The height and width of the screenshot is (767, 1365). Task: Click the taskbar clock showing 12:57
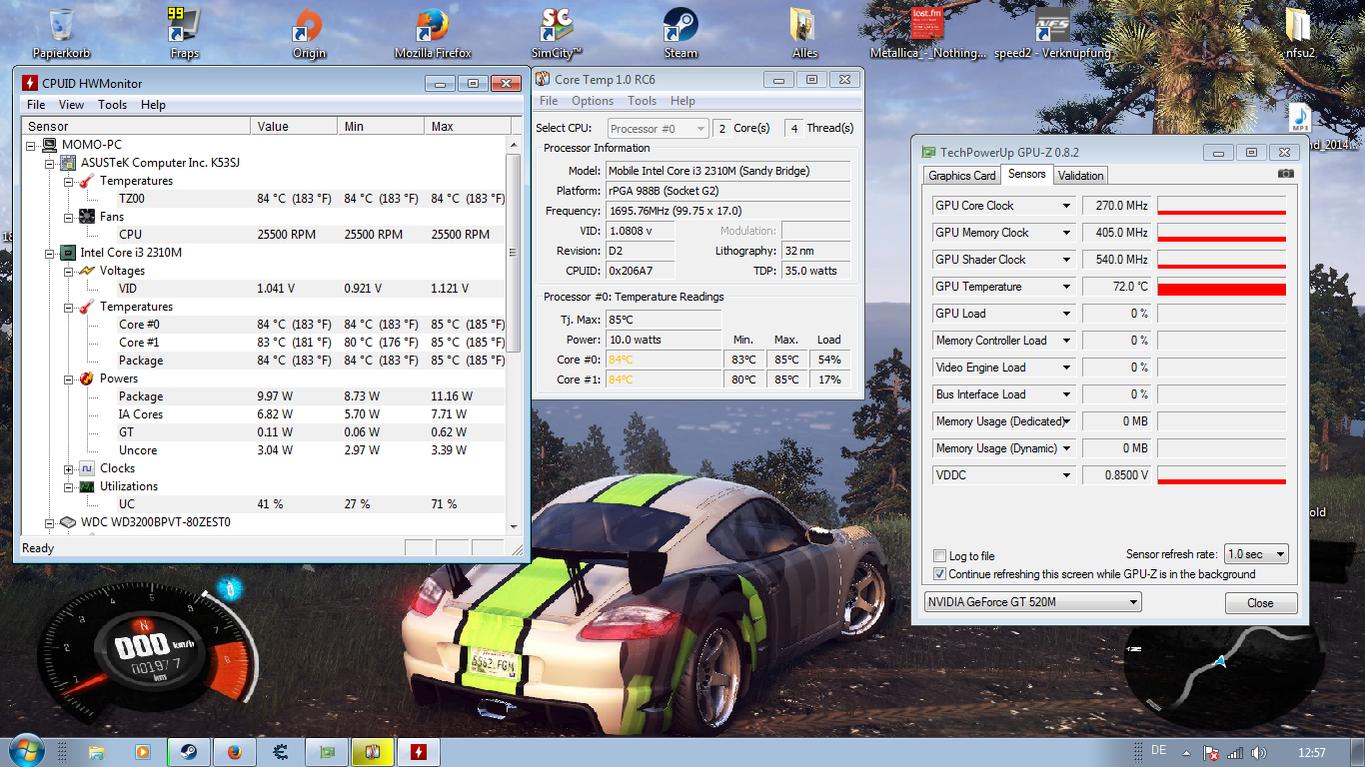point(1311,752)
